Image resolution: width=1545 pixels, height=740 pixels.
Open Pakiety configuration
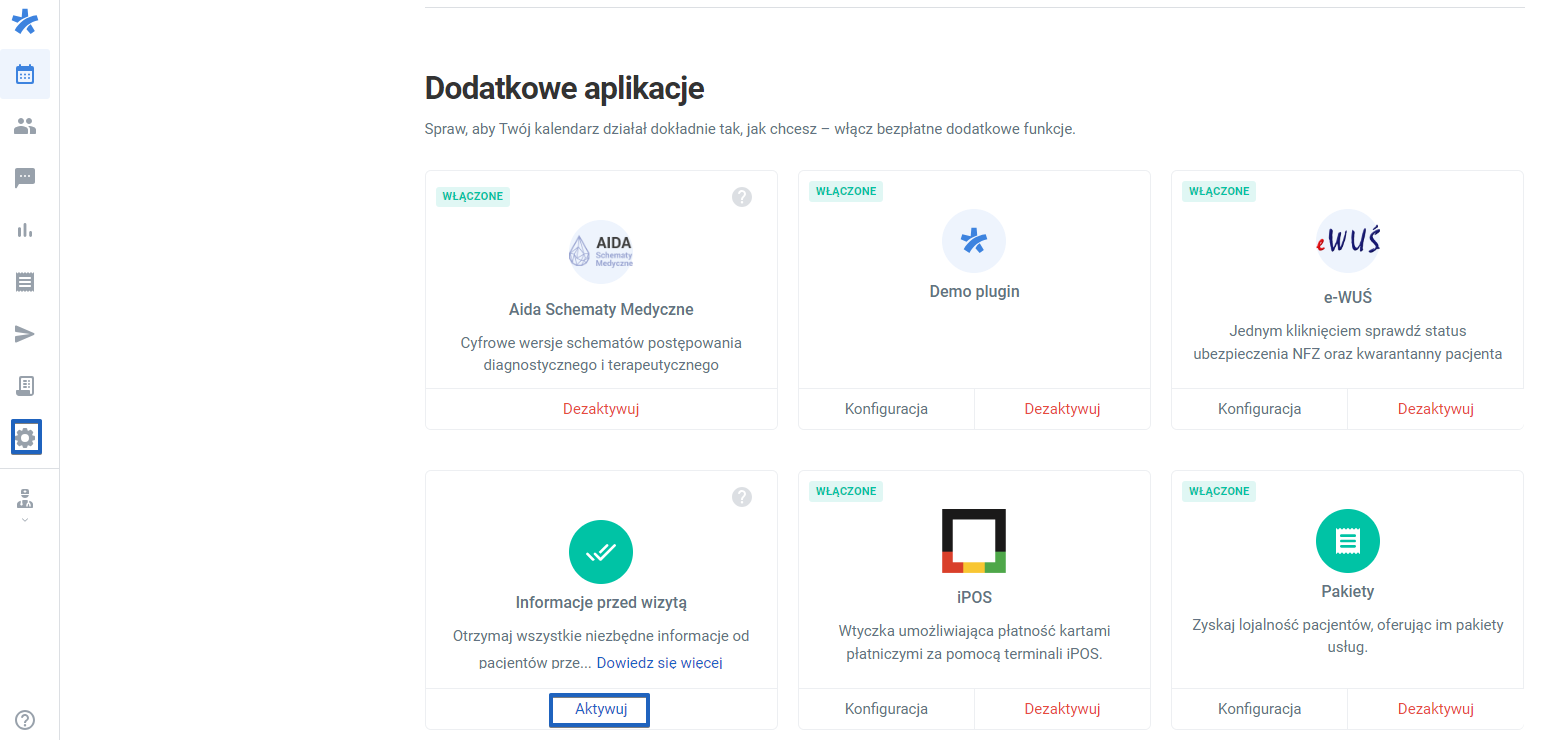point(1259,709)
